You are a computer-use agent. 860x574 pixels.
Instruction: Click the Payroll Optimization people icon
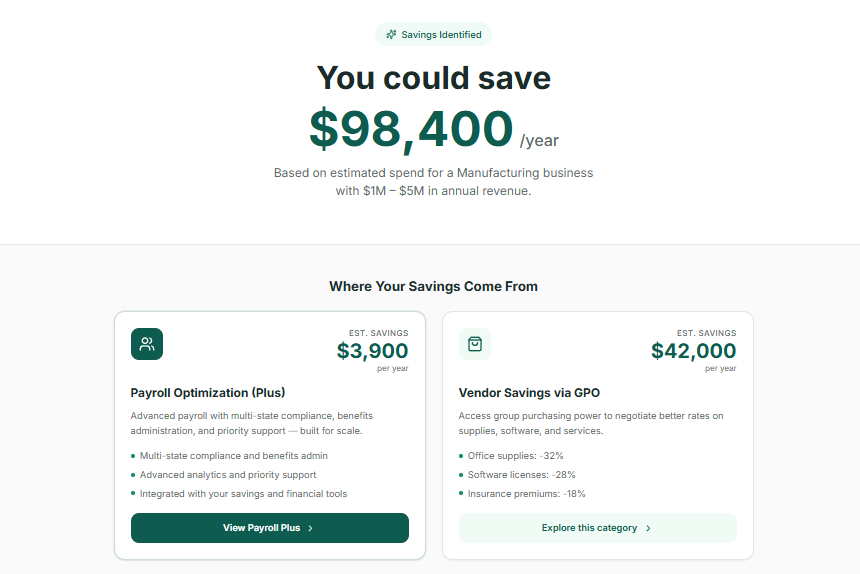[x=147, y=344]
